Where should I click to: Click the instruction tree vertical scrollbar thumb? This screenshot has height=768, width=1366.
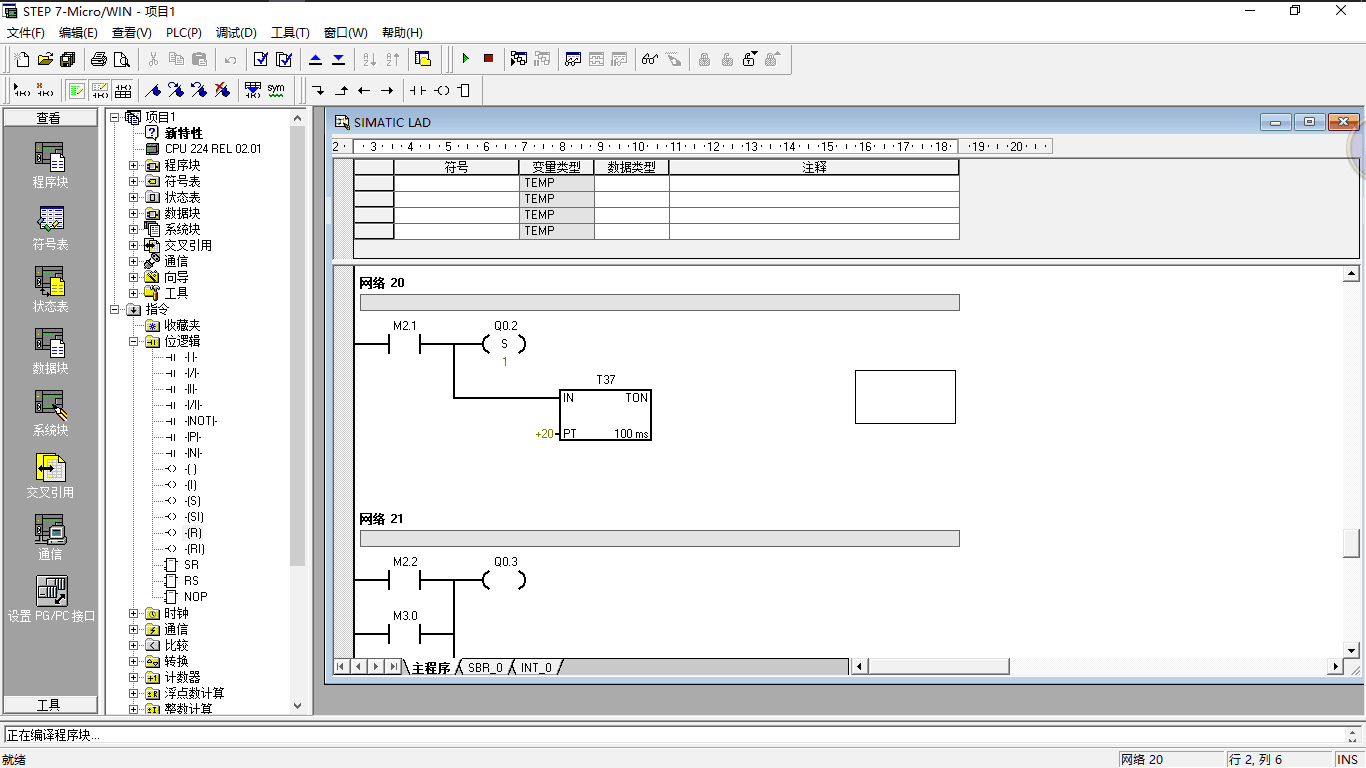(x=297, y=347)
